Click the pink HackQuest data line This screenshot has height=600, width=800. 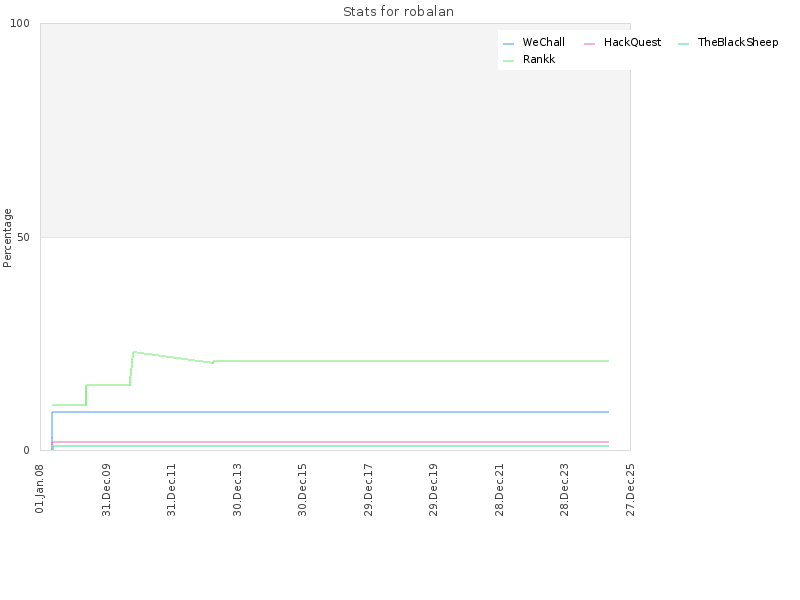coord(330,442)
